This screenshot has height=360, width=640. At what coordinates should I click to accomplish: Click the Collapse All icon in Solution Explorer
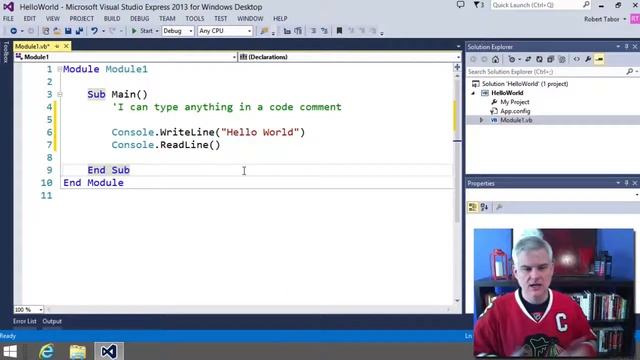[x=550, y=60]
